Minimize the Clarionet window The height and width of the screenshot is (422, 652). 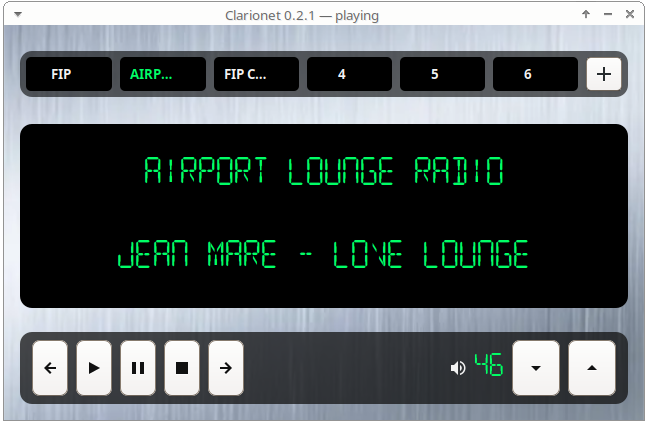(x=608, y=15)
